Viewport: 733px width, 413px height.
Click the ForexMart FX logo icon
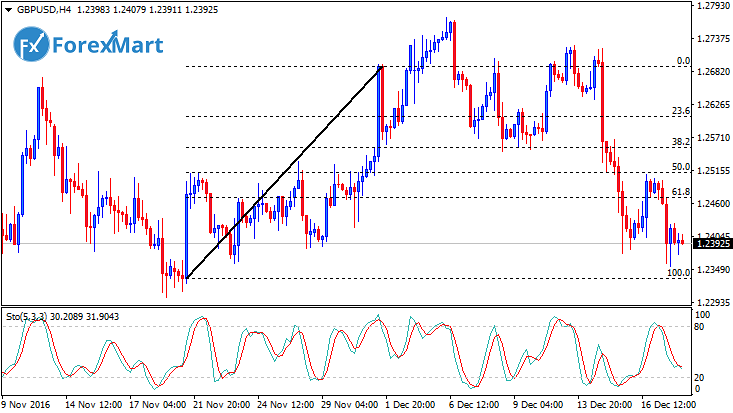click(x=30, y=45)
